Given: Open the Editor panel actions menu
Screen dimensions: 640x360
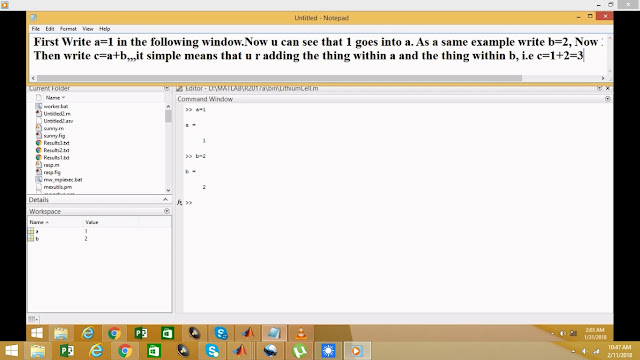Looking at the screenshot, I should (x=599, y=88).
